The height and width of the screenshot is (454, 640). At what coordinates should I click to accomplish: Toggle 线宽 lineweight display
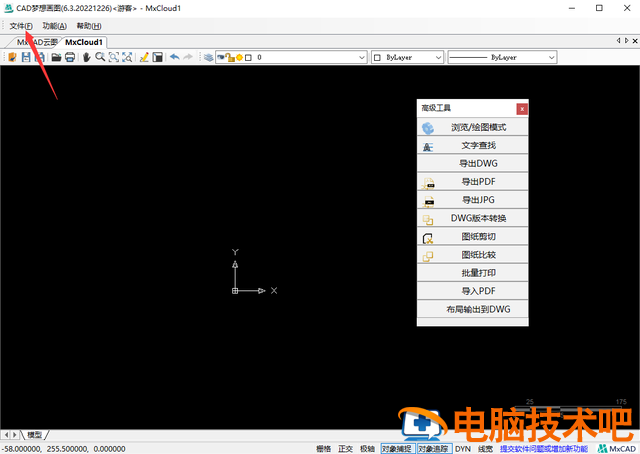486,449
